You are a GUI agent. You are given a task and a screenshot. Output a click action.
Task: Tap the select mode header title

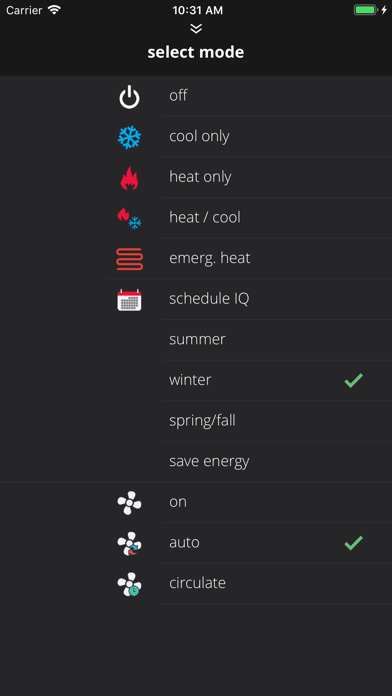tap(196, 52)
